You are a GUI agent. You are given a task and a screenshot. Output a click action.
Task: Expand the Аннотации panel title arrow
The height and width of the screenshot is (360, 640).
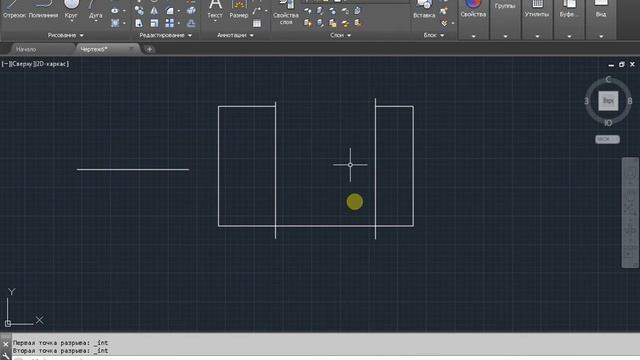point(251,36)
